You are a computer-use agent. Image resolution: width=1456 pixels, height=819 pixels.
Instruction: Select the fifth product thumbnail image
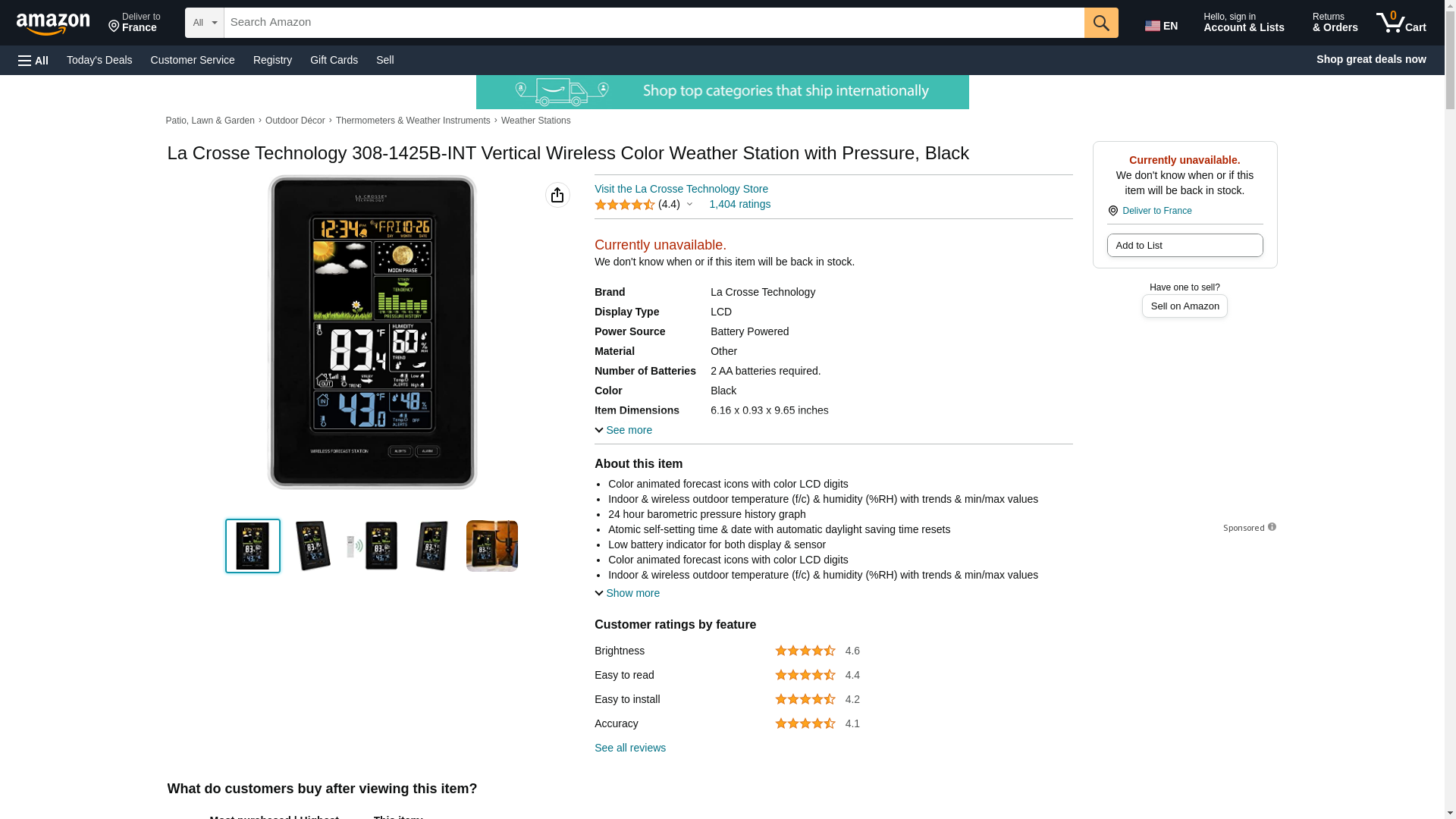[492, 546]
